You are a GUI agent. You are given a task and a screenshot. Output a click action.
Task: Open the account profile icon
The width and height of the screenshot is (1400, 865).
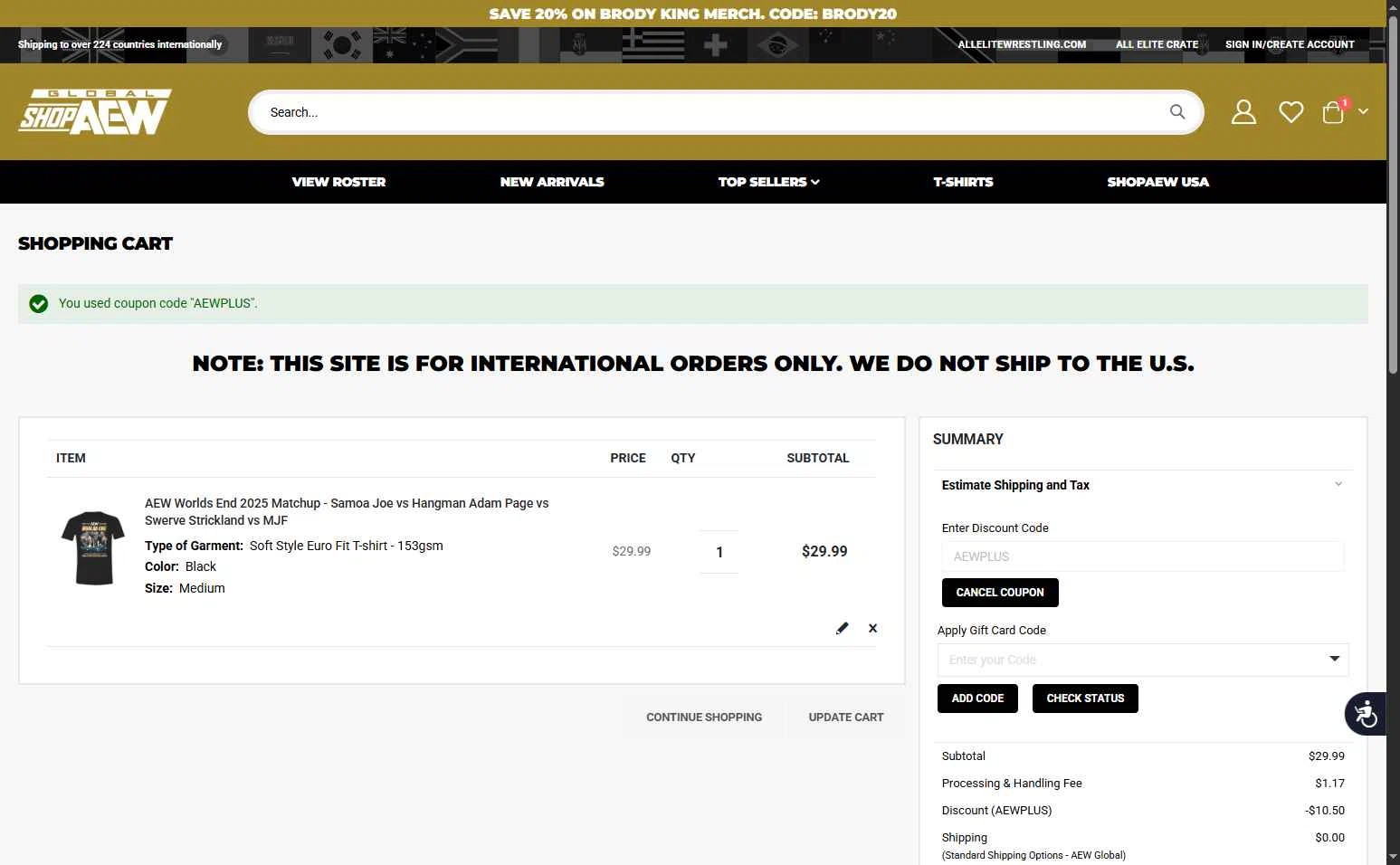pos(1243,112)
